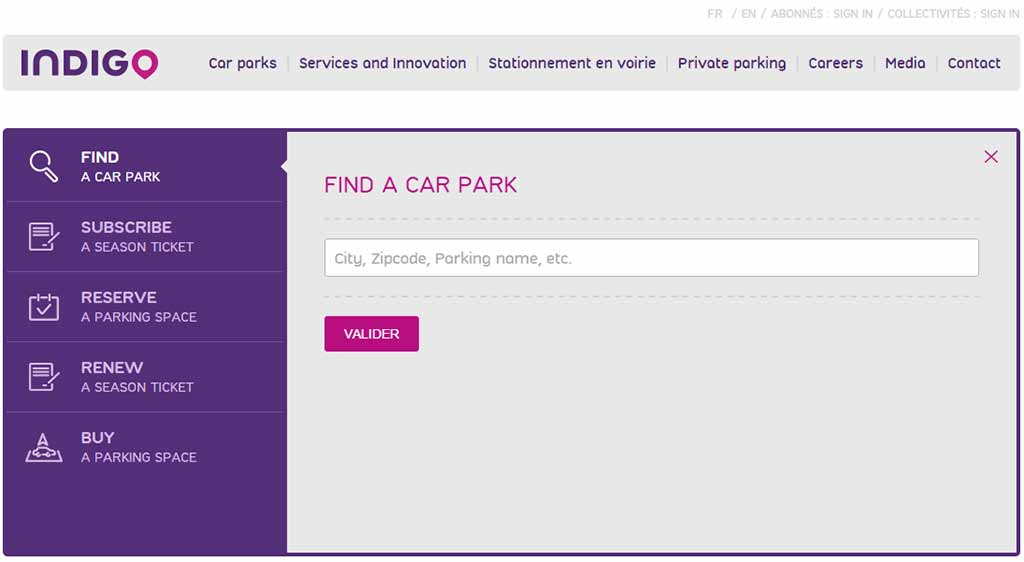Open Collectivités sign in link
The height and width of the screenshot is (562, 1024).
click(x=953, y=14)
